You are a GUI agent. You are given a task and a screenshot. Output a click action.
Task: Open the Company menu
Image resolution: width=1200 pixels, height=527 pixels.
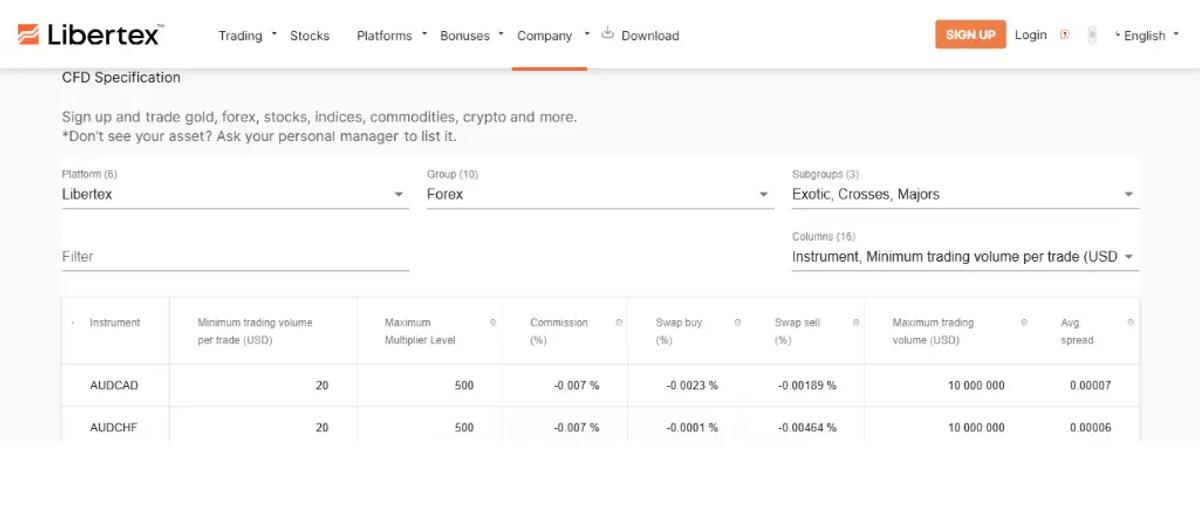[x=544, y=35]
